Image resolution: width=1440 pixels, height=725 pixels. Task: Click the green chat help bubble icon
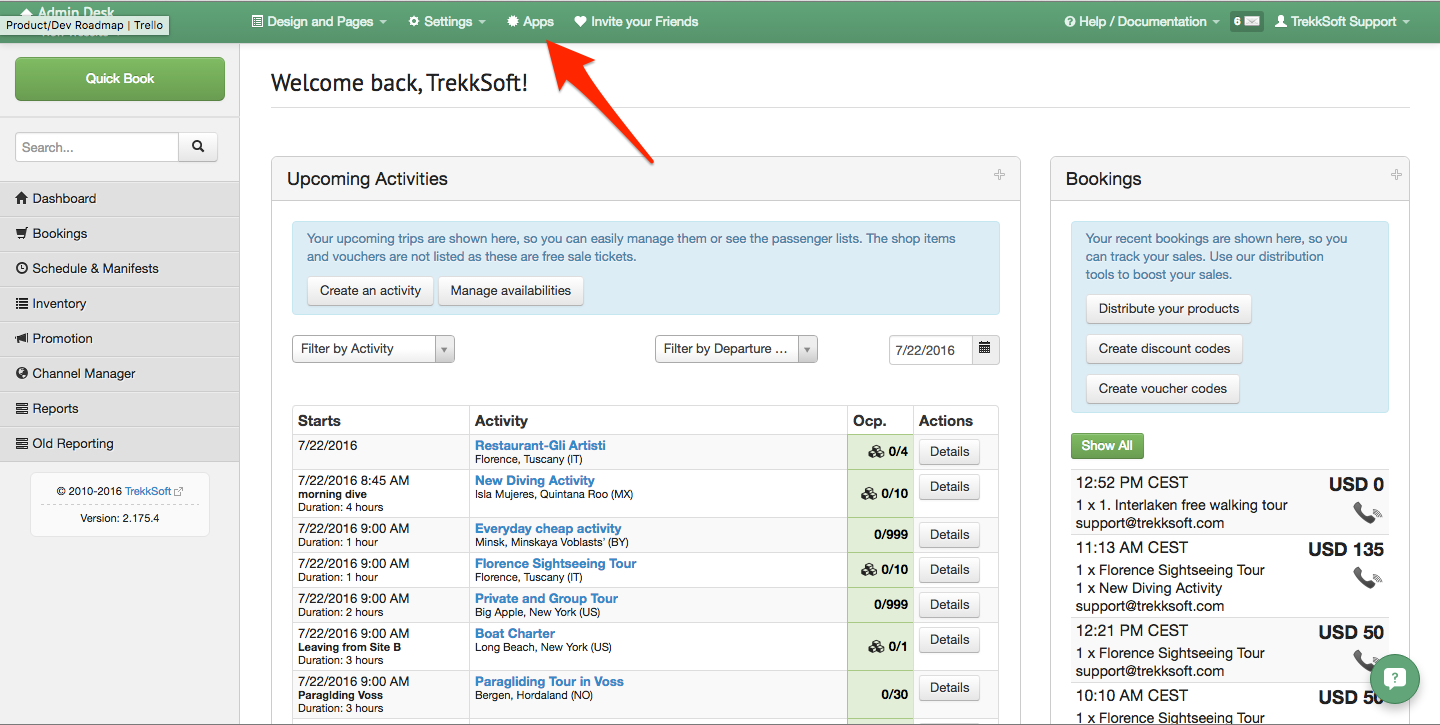click(x=1395, y=678)
